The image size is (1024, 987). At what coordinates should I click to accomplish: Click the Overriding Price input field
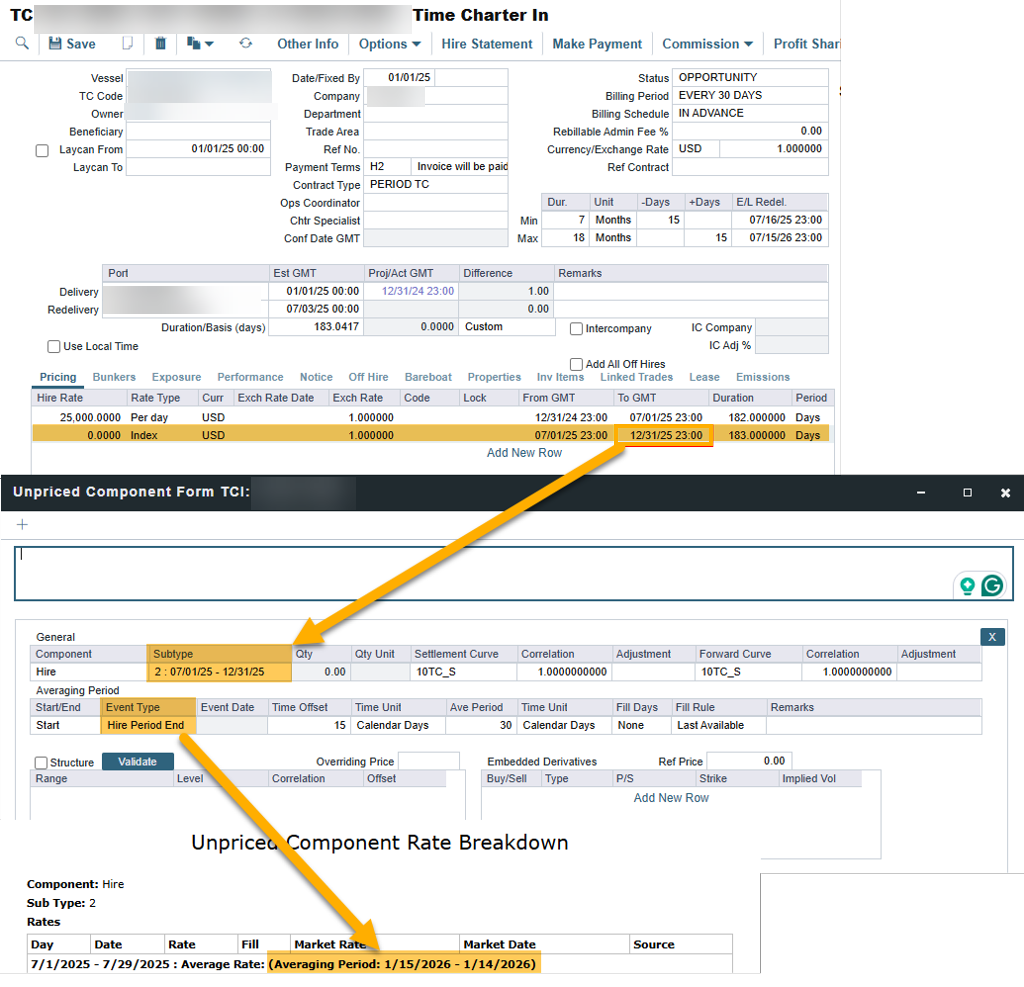(428, 762)
